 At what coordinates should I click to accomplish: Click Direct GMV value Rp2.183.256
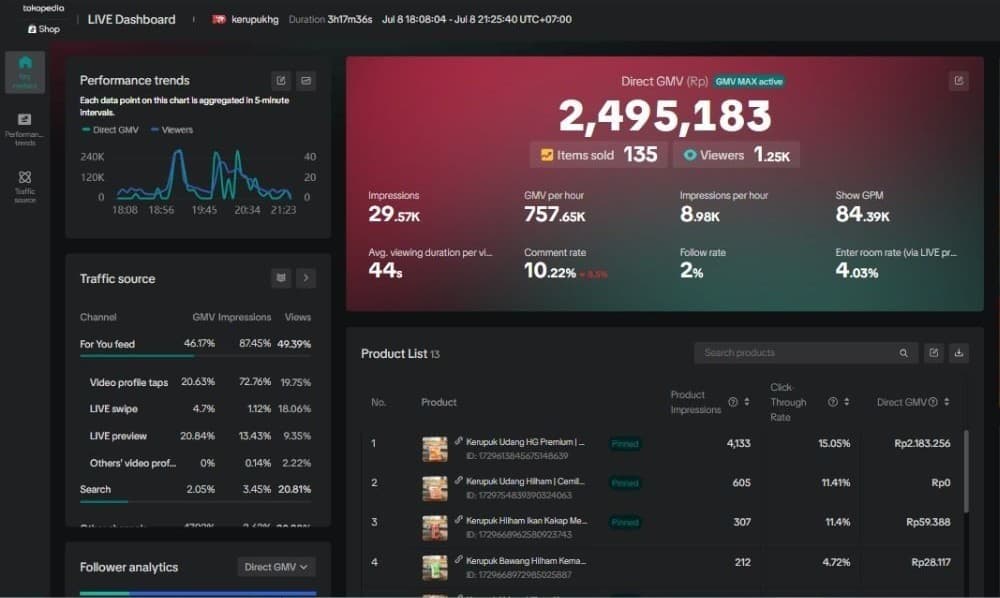point(922,444)
